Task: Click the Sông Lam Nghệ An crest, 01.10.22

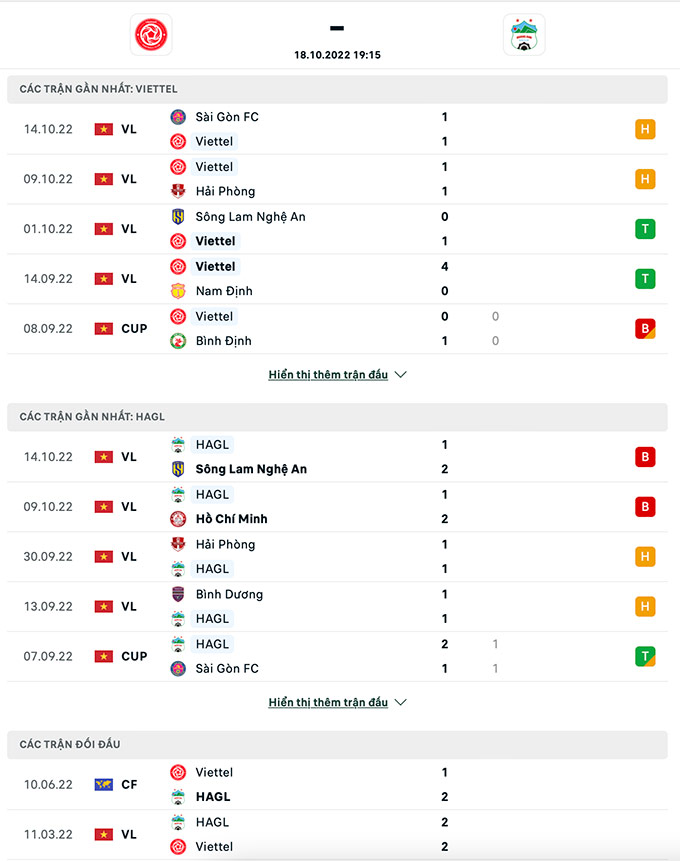Action: point(178,217)
